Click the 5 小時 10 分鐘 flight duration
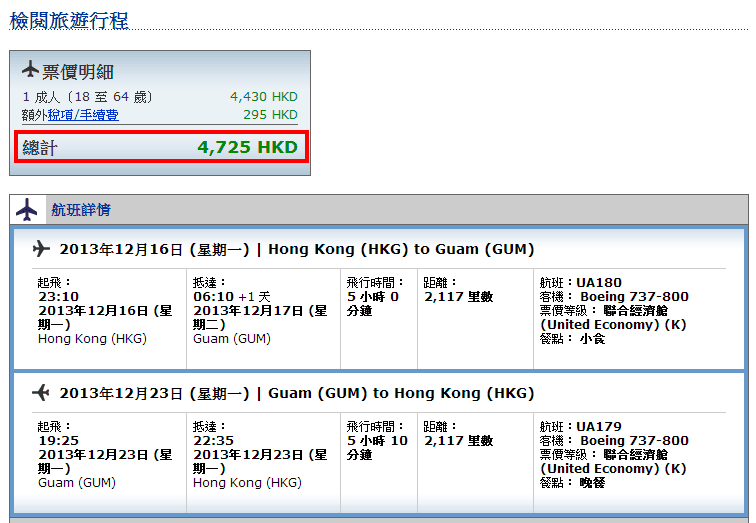Viewport: 756px width, 523px height. coord(377,447)
